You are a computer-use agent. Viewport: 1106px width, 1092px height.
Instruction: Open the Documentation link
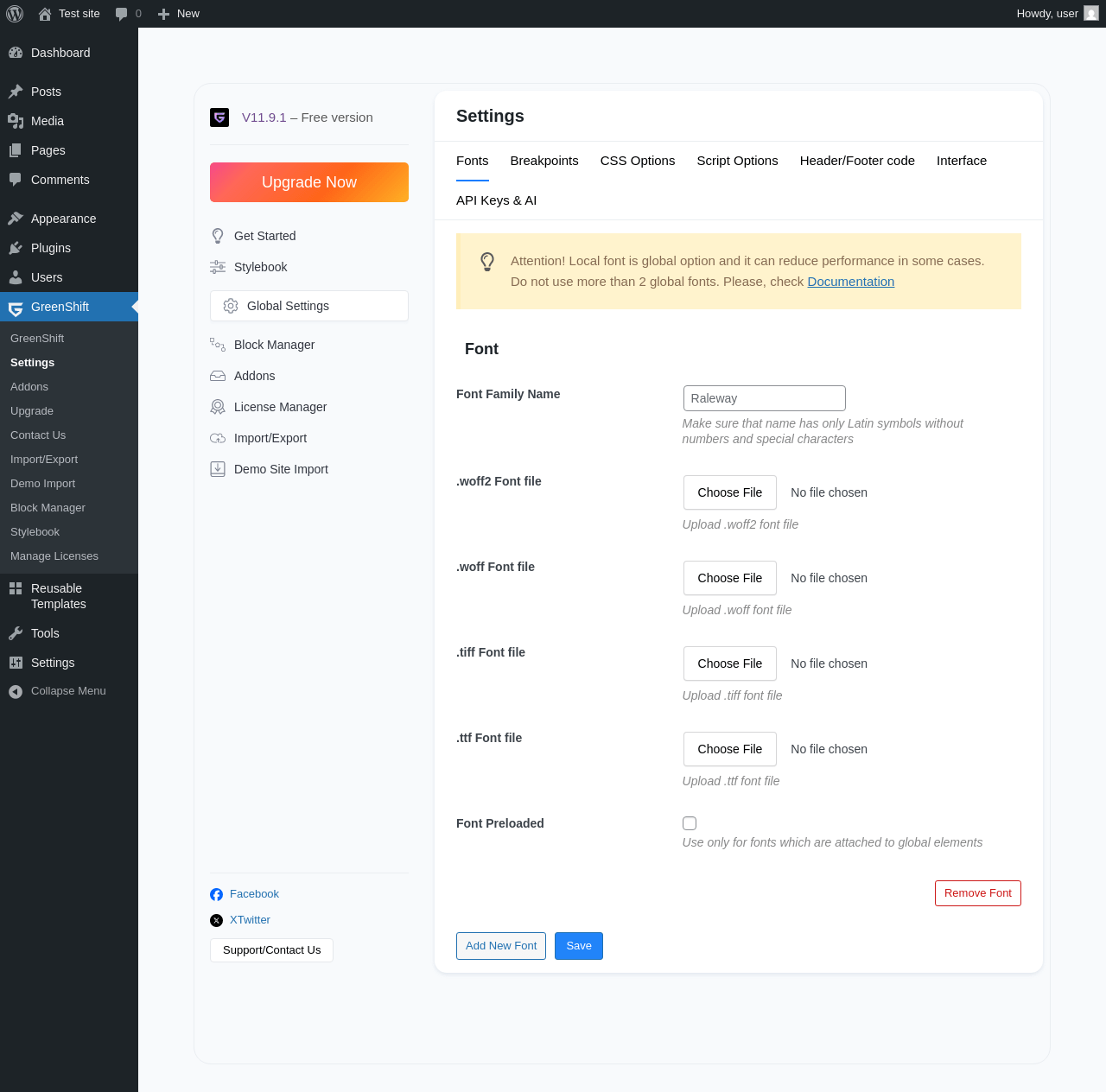point(851,282)
